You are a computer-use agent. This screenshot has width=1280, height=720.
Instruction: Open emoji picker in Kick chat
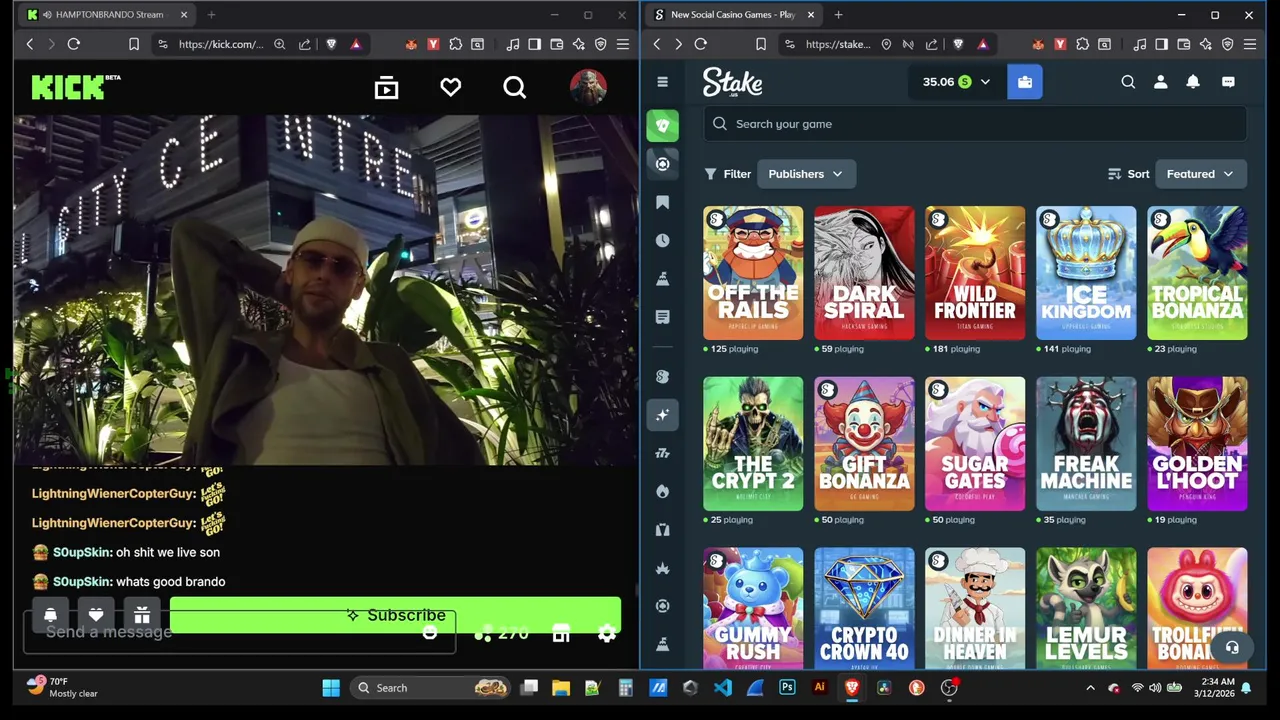pos(430,632)
